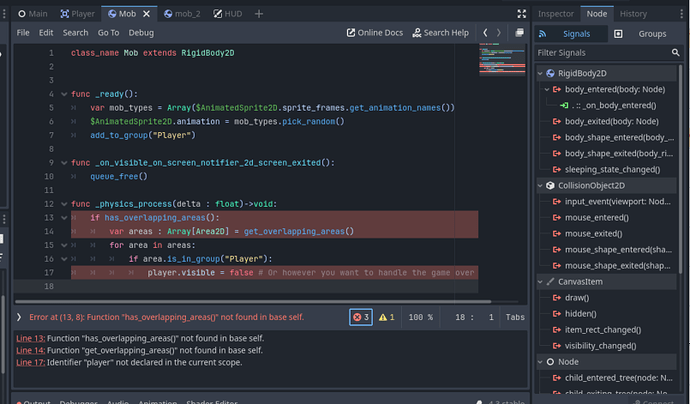Fold the for loop at line 15
The height and width of the screenshot is (404, 690).
(x=64, y=245)
